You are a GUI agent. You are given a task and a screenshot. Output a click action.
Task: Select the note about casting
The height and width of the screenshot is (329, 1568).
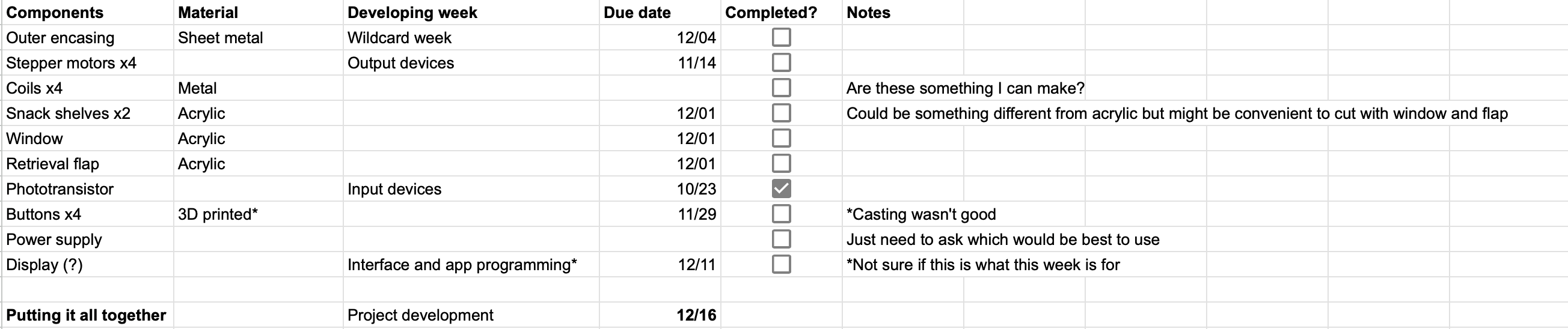click(x=921, y=214)
